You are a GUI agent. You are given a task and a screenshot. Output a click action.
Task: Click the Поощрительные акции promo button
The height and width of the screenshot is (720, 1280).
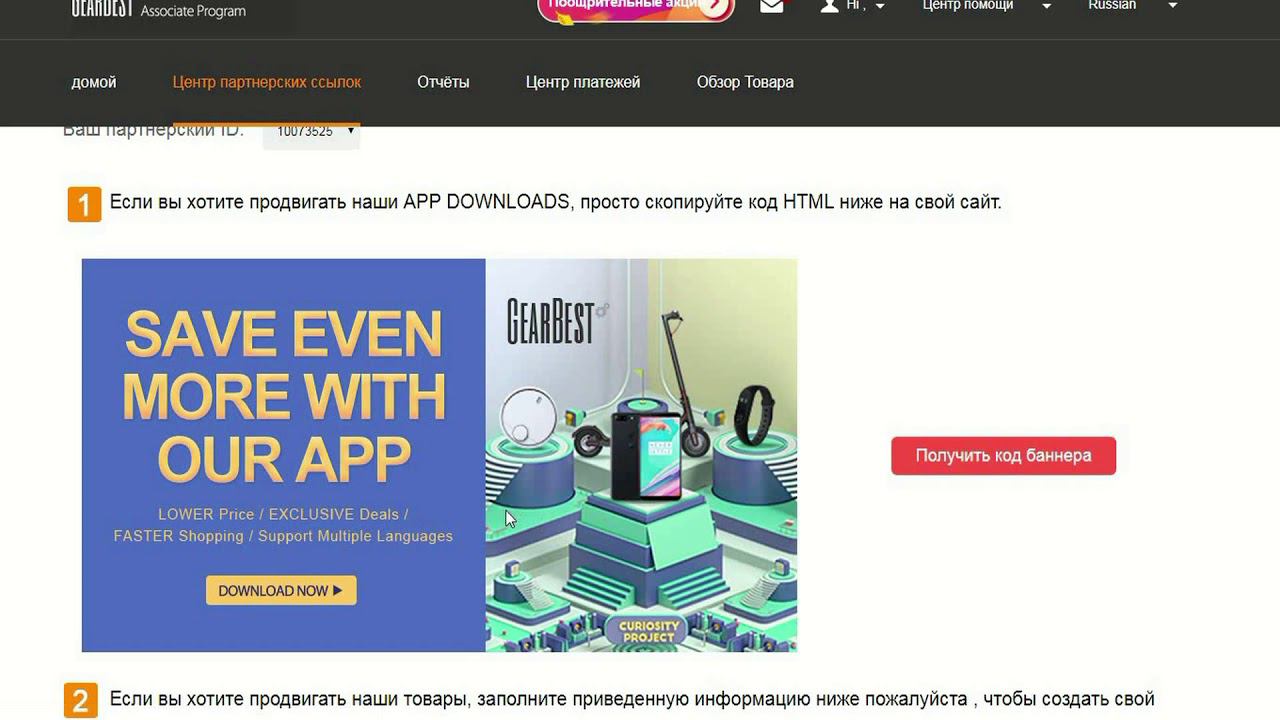636,8
